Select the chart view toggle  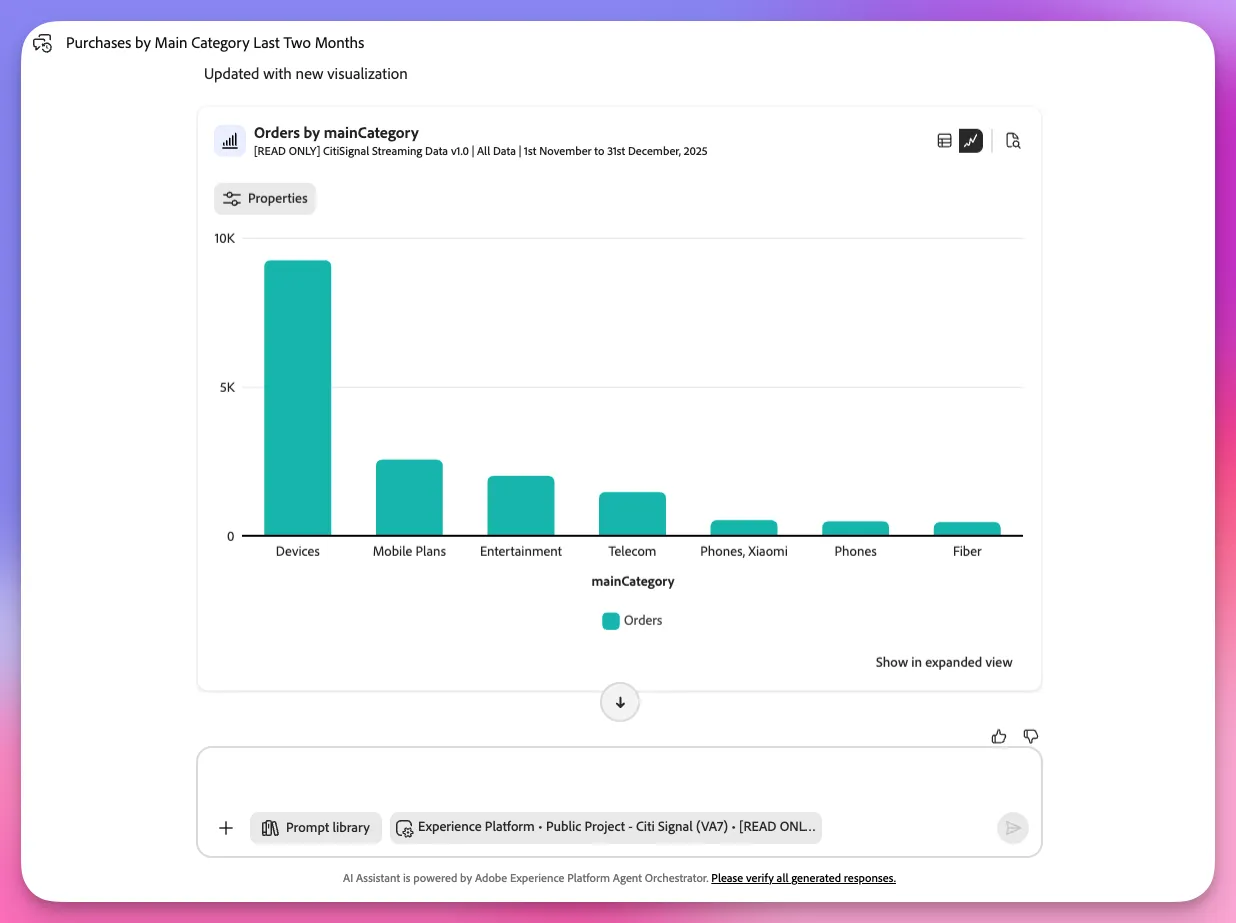click(970, 141)
